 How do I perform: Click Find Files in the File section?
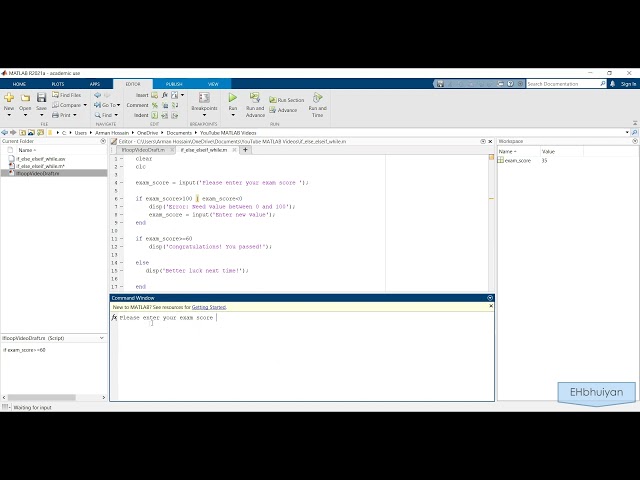pos(67,95)
